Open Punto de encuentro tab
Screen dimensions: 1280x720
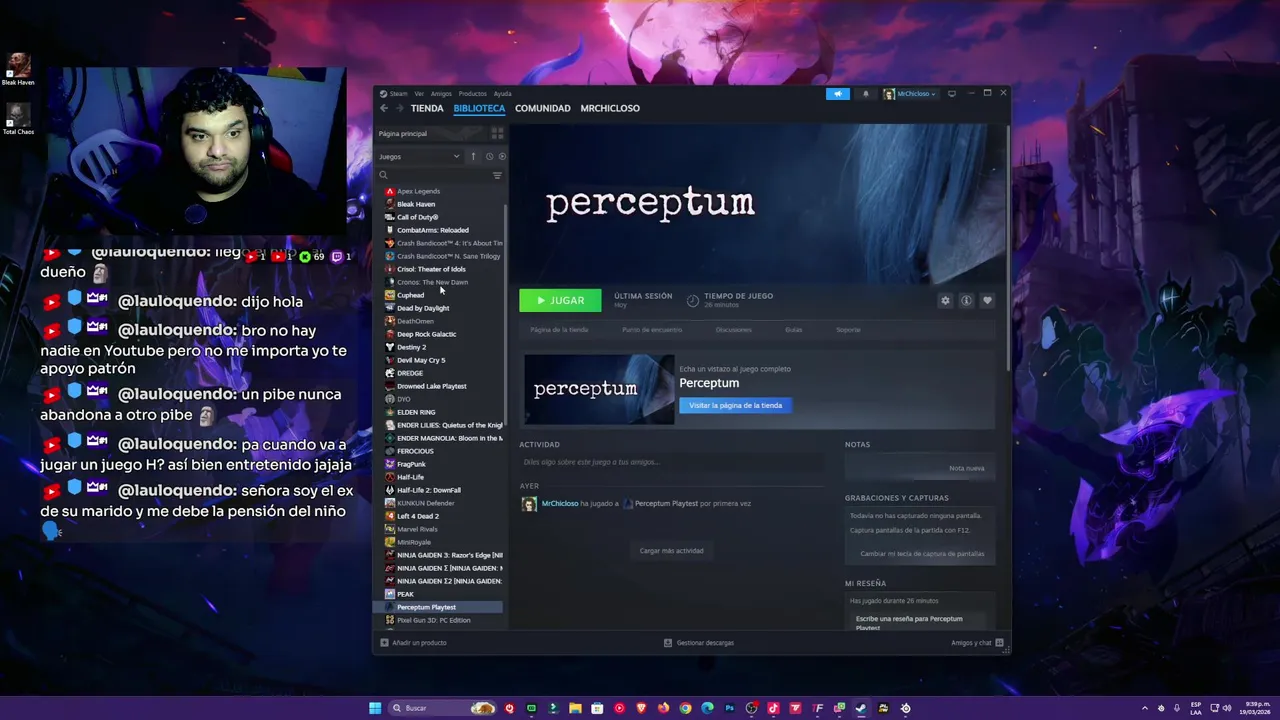tap(652, 329)
